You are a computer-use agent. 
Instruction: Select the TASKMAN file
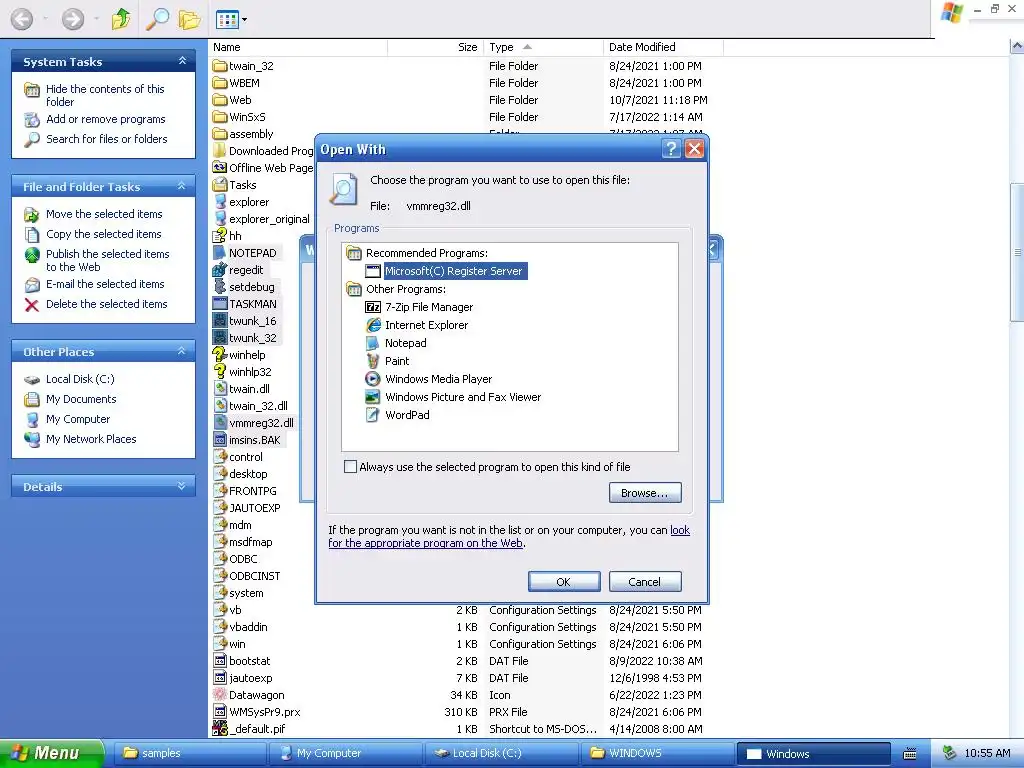pyautogui.click(x=252, y=304)
